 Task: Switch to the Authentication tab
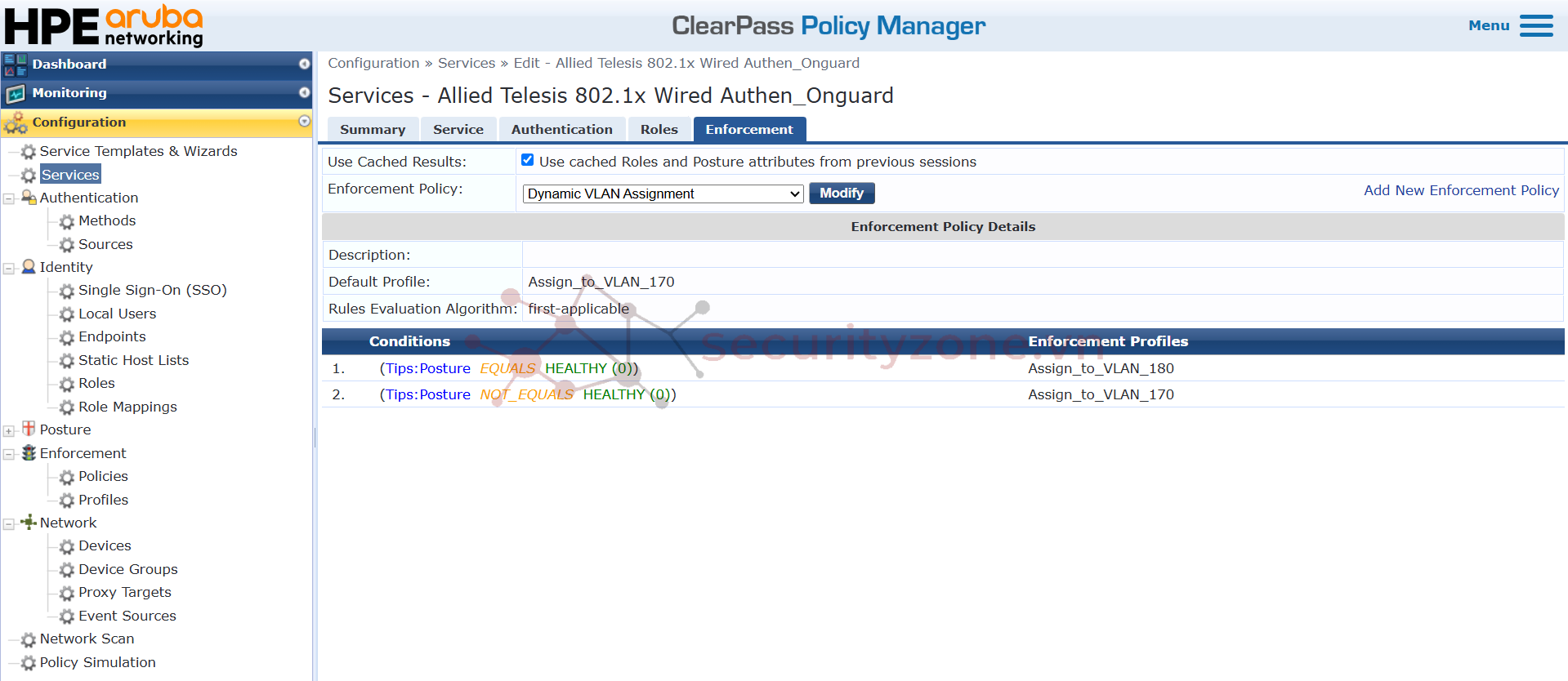[x=562, y=130]
